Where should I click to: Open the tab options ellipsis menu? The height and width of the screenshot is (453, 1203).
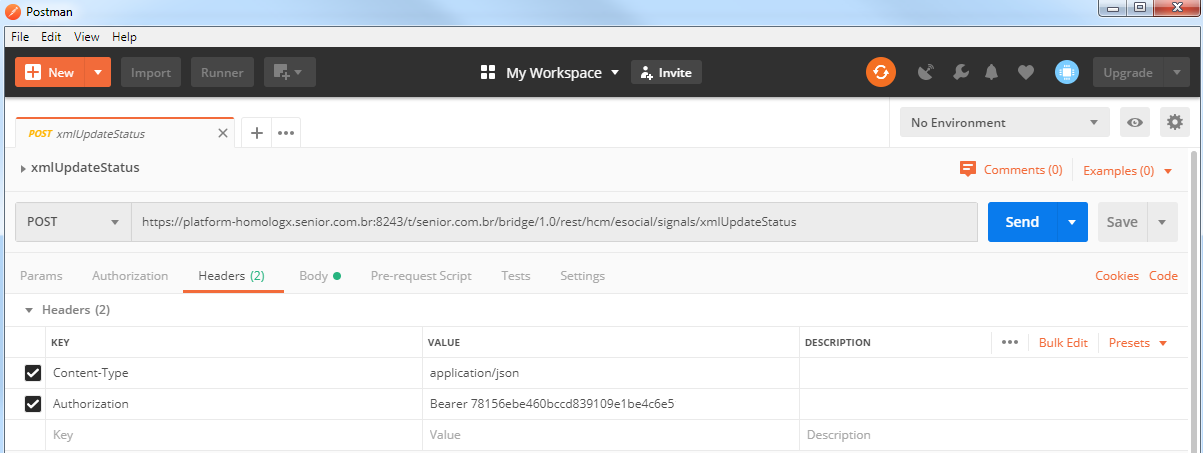pos(286,133)
